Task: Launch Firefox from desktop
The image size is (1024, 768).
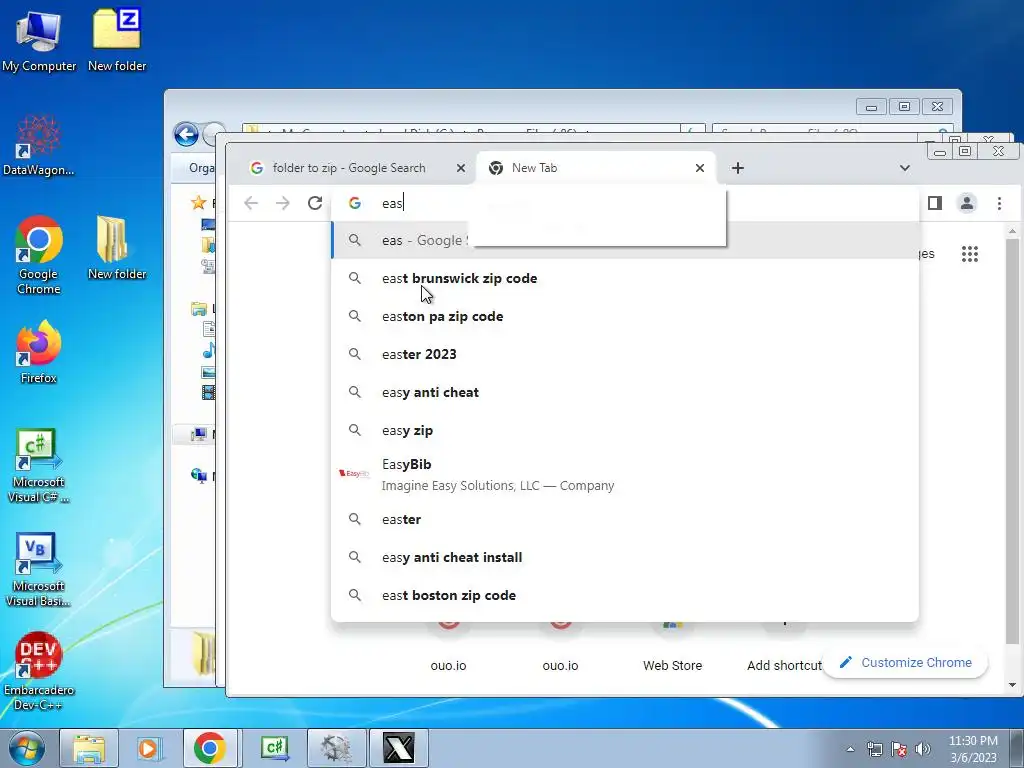Action: tap(39, 352)
